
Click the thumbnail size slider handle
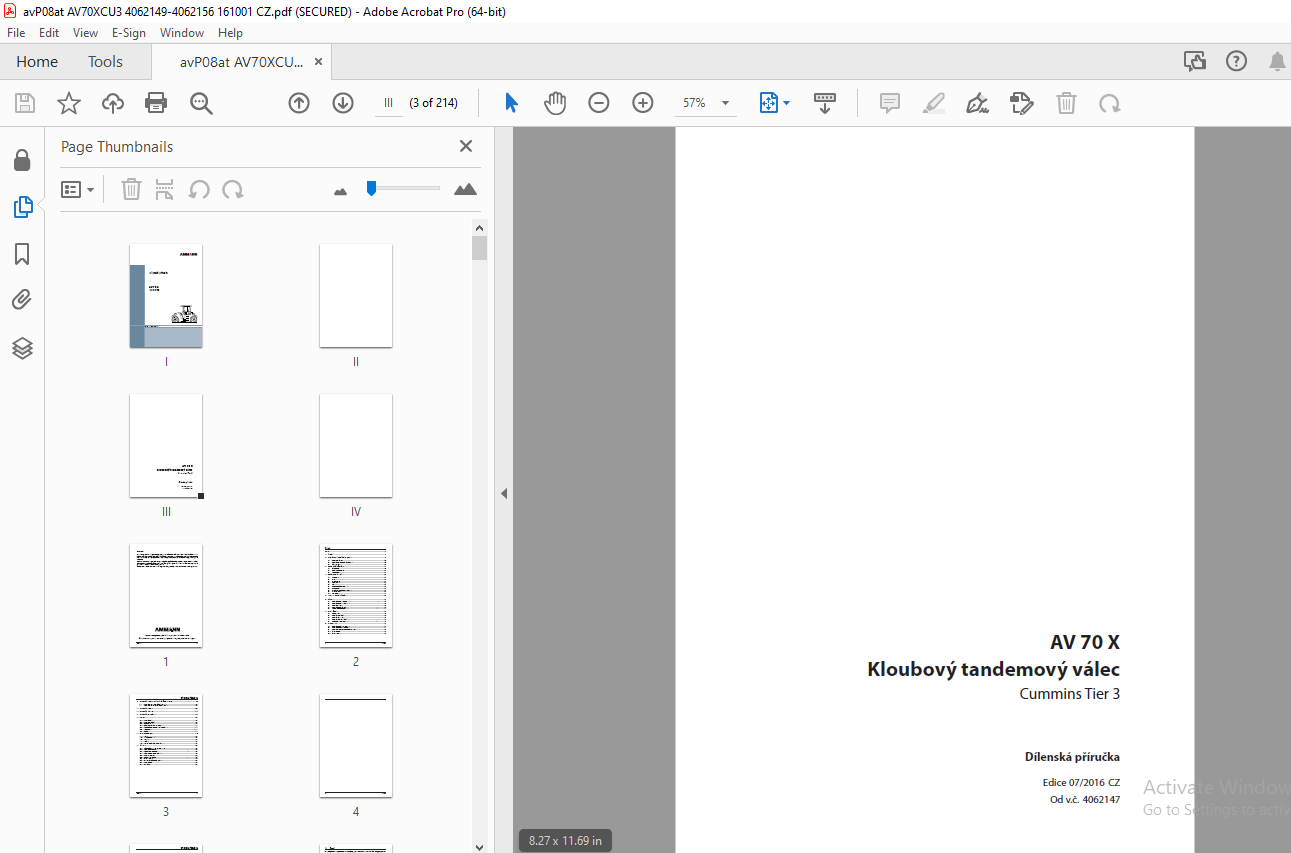tap(371, 188)
